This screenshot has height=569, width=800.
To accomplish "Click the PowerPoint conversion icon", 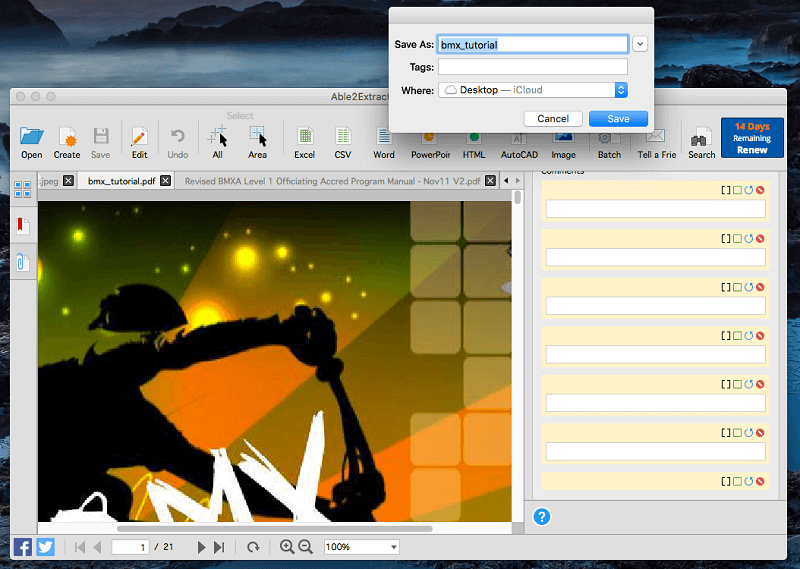I will tap(430, 146).
